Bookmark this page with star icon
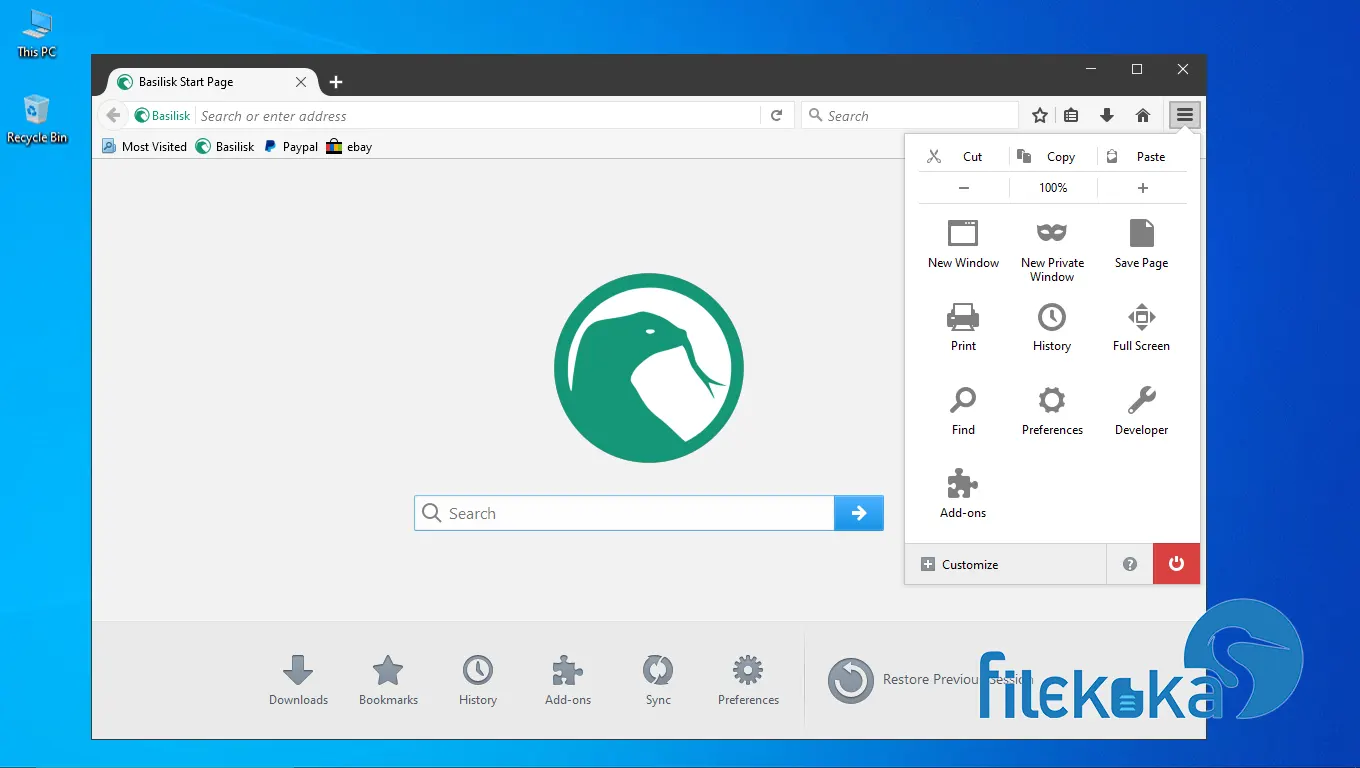The height and width of the screenshot is (768, 1360). (1040, 115)
